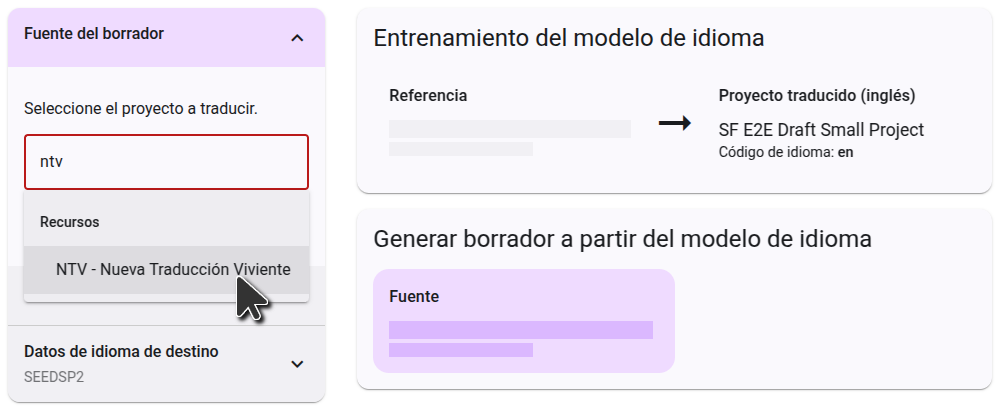Click the Entrenamiento del modelo de idioma heading
The height and width of the screenshot is (410, 1000).
tap(568, 38)
